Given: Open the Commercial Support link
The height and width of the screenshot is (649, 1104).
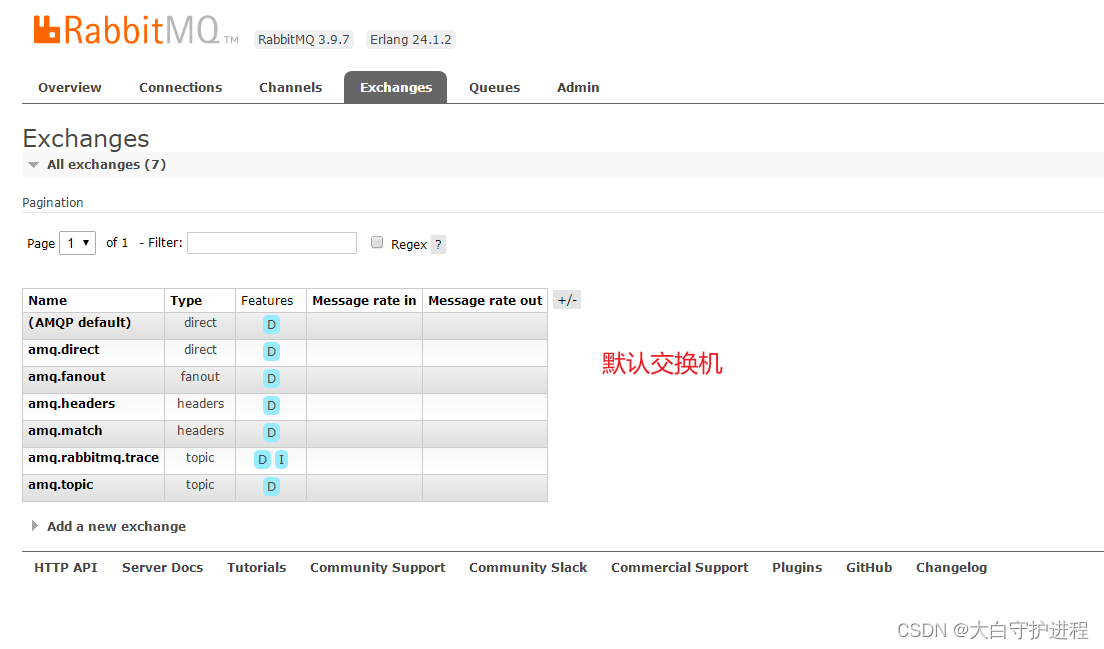Looking at the screenshot, I should 679,567.
